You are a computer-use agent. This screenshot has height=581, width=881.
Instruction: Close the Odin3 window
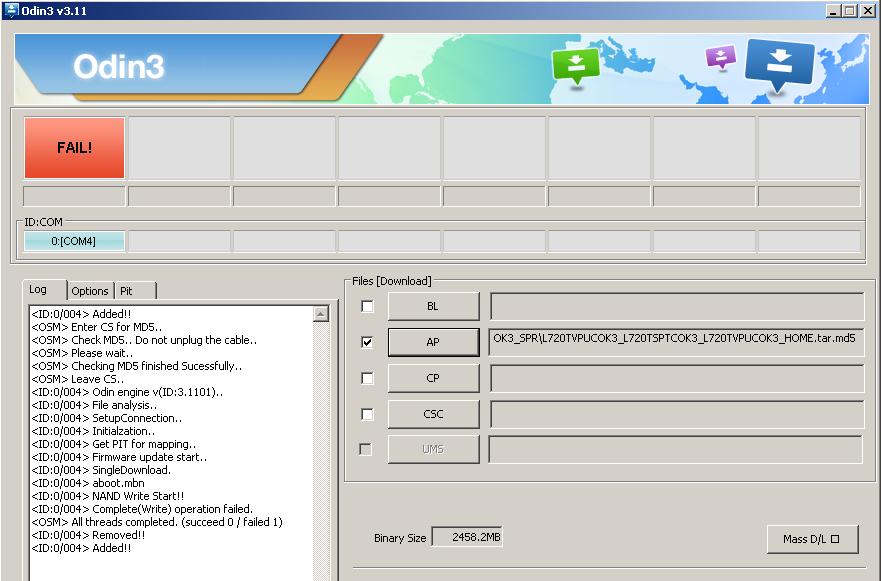[x=868, y=10]
